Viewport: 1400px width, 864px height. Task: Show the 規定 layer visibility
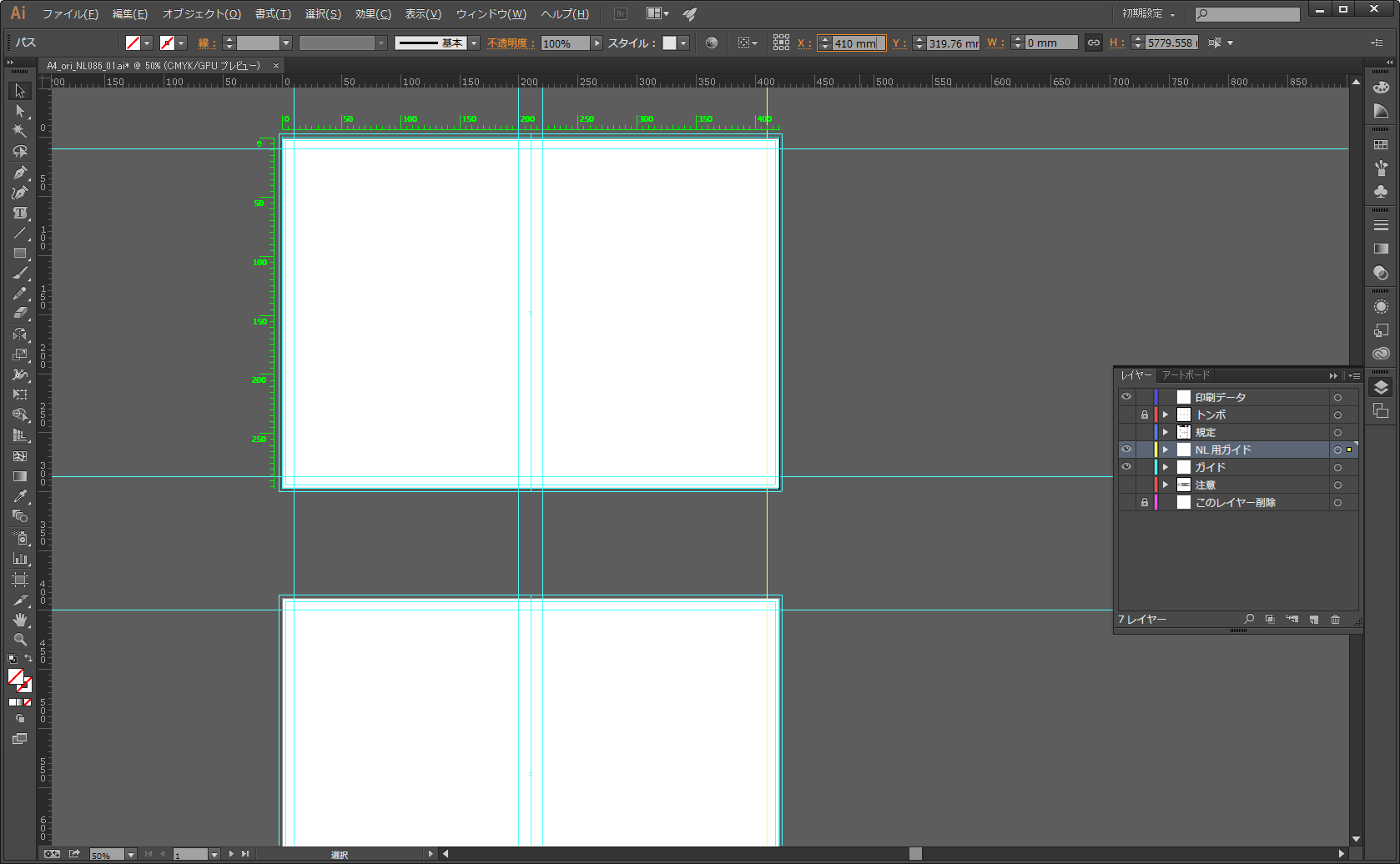click(1126, 432)
